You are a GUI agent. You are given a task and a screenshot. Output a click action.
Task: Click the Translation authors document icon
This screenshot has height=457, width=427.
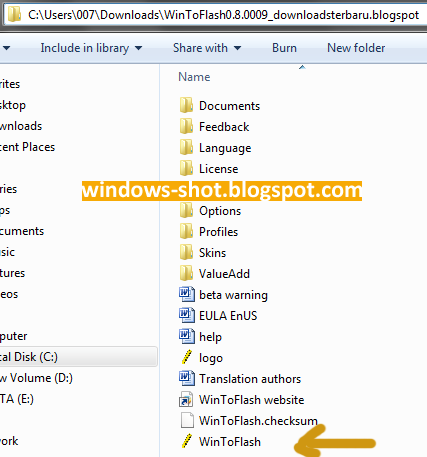point(187,378)
